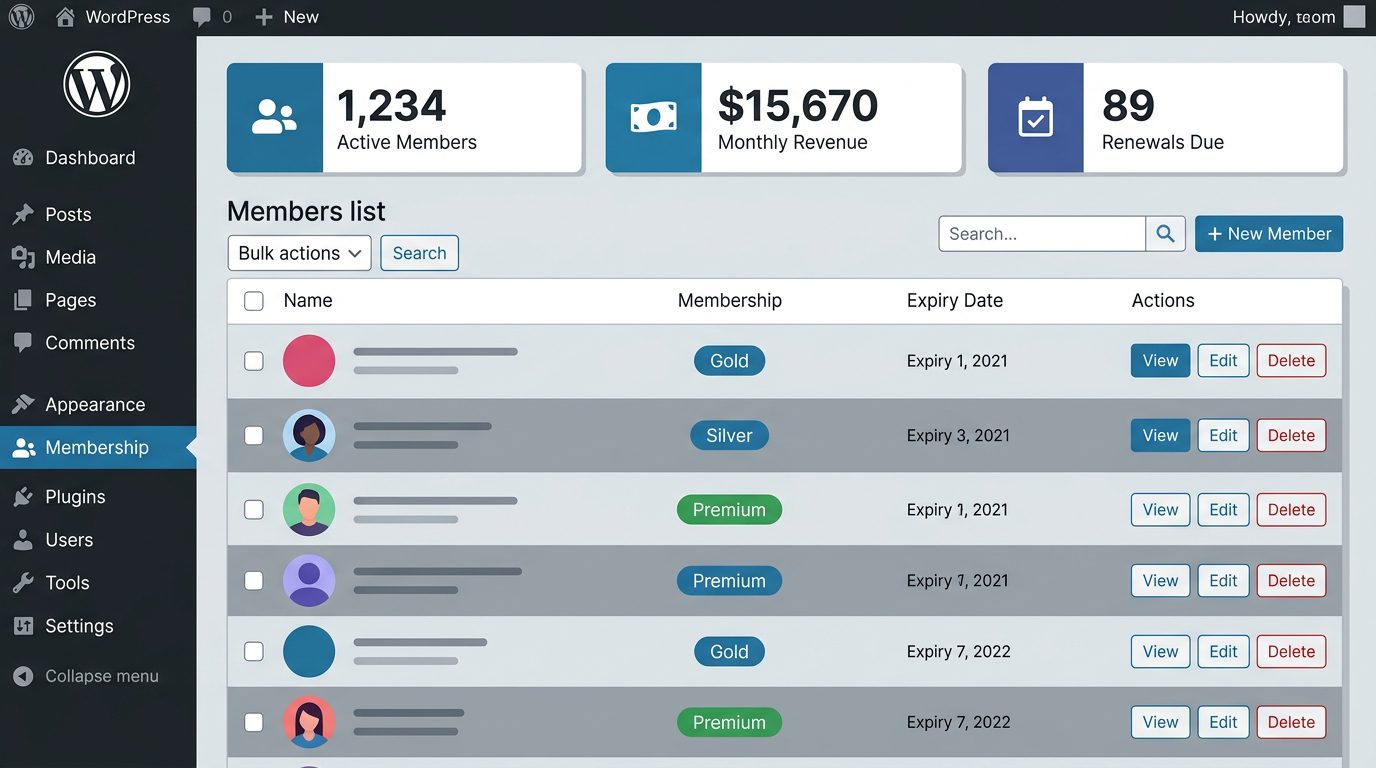
Task: Click the Collapse menu arrow icon
Action: 23,676
